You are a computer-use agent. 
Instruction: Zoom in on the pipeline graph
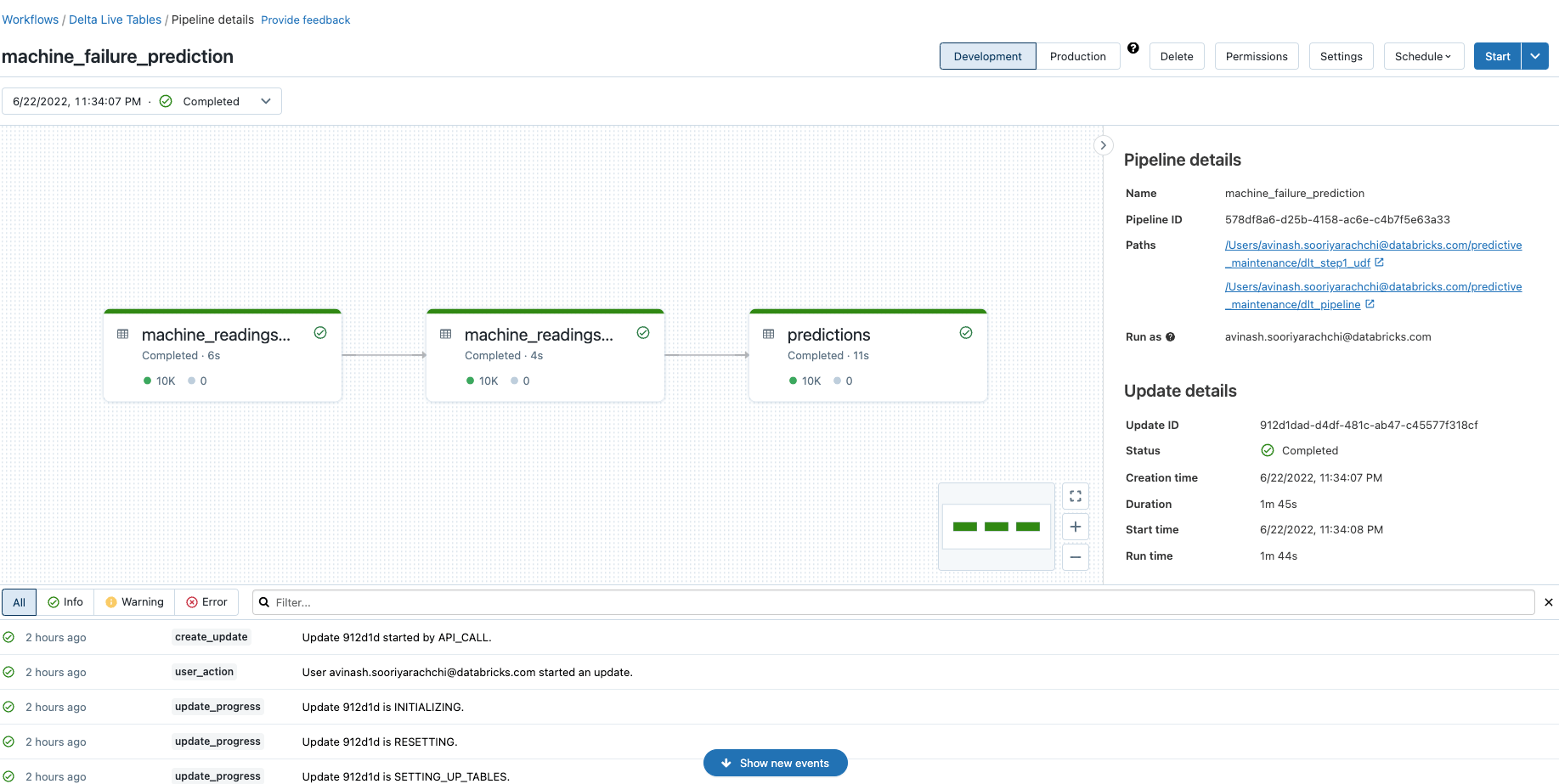click(1075, 527)
